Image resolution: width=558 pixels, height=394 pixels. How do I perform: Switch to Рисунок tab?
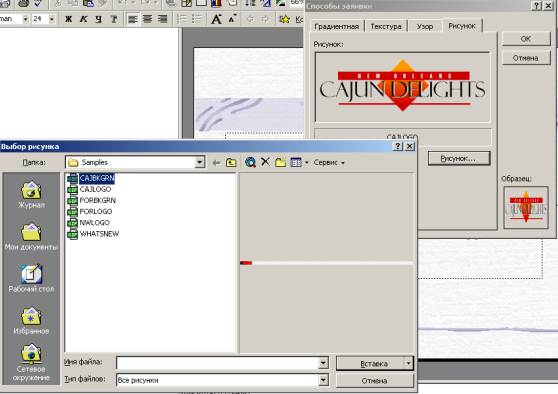click(x=462, y=26)
